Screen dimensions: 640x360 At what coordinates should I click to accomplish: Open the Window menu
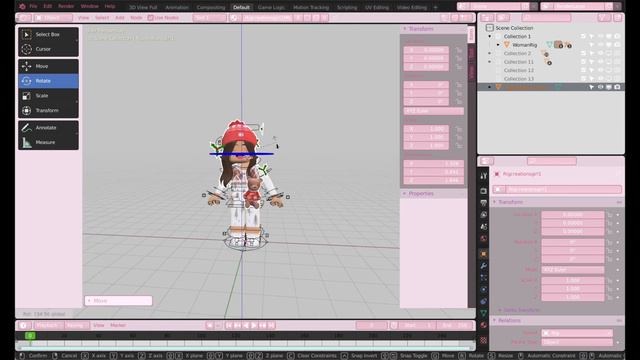pyautogui.click(x=89, y=7)
